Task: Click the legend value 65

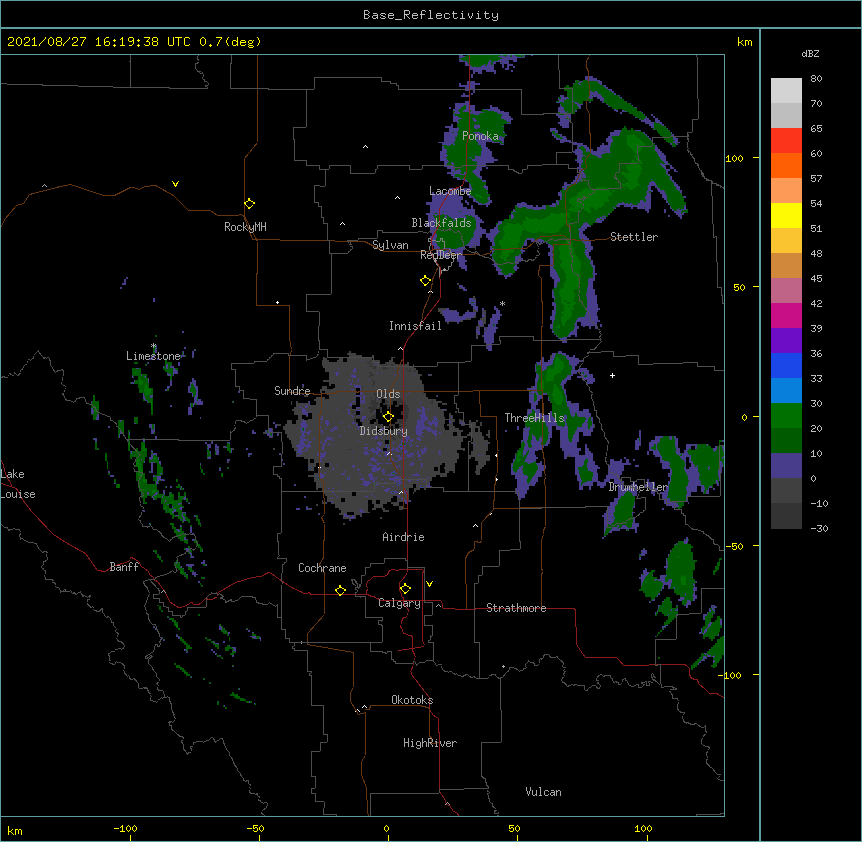Action: pyautogui.click(x=816, y=129)
